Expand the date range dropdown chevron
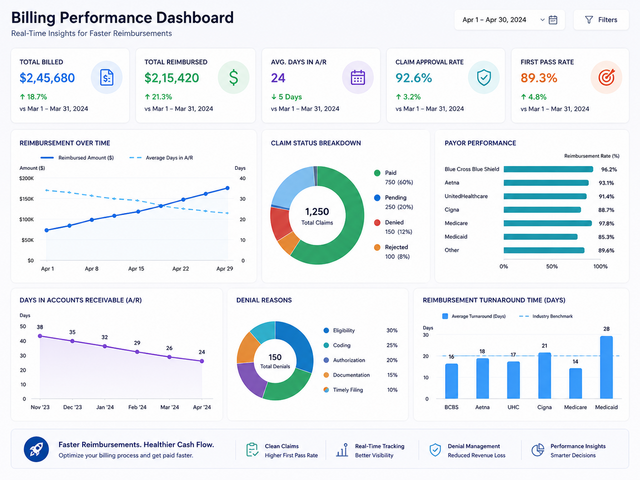 pyautogui.click(x=542, y=20)
